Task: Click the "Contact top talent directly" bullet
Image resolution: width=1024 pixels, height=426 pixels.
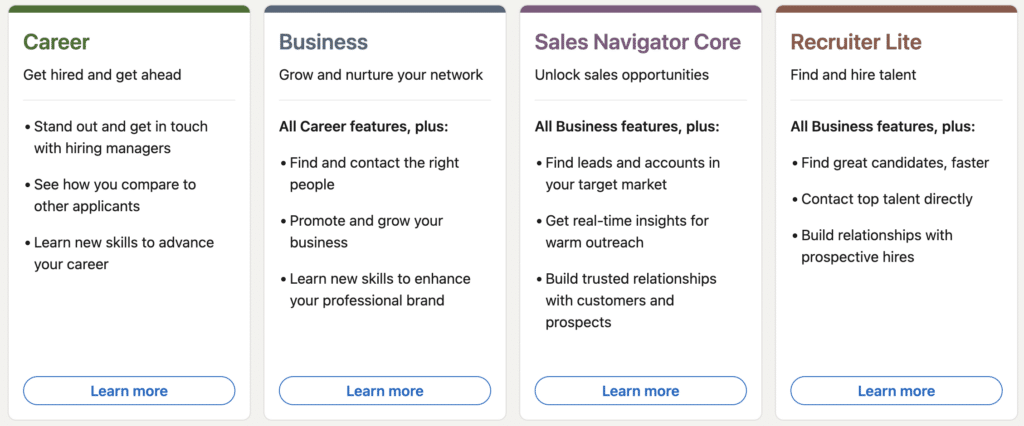Action: (887, 199)
